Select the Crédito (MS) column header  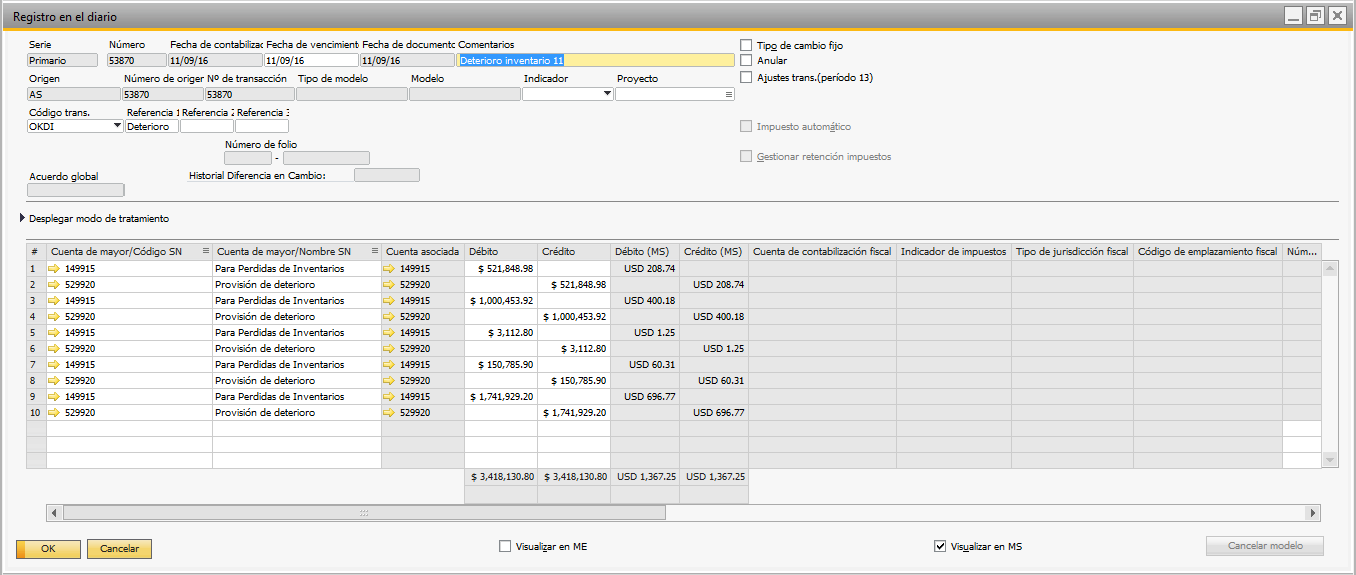click(x=714, y=252)
